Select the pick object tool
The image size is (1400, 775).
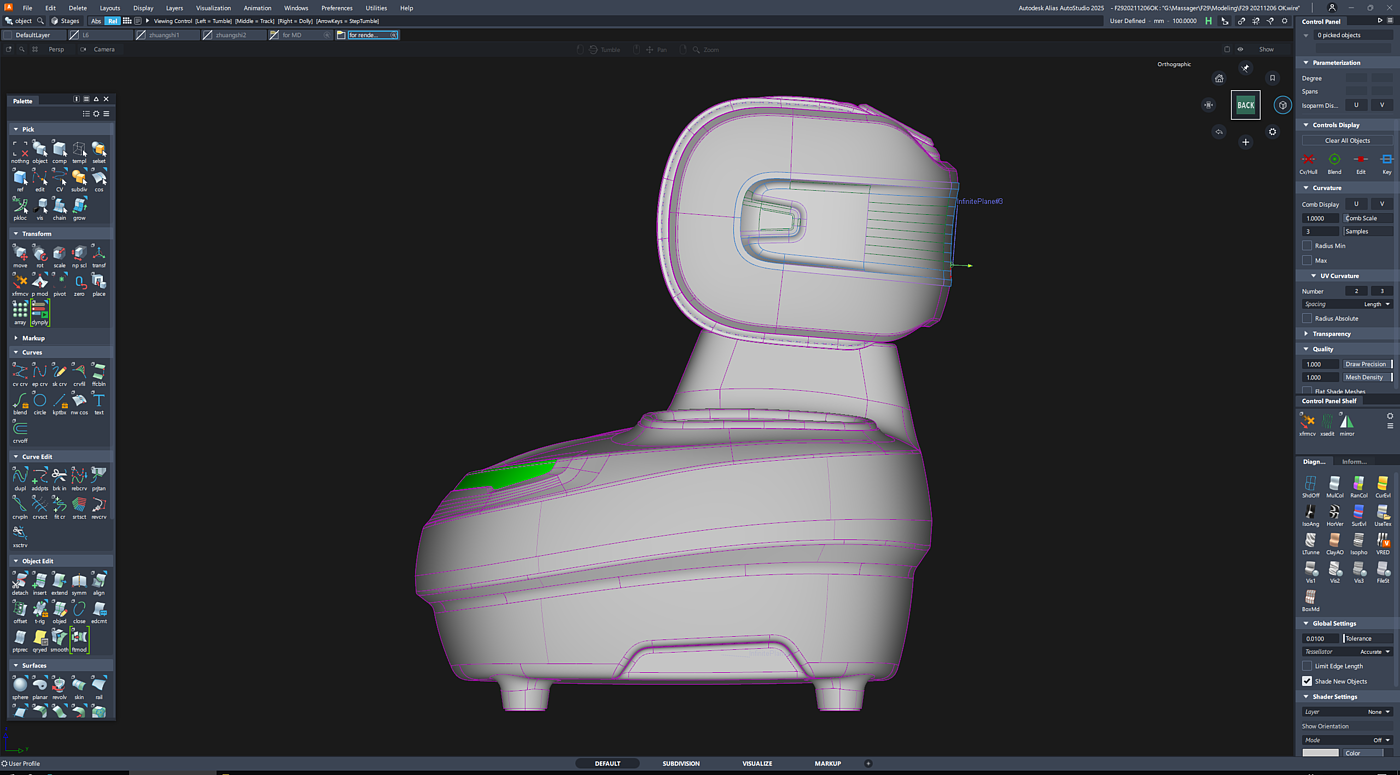[40, 150]
